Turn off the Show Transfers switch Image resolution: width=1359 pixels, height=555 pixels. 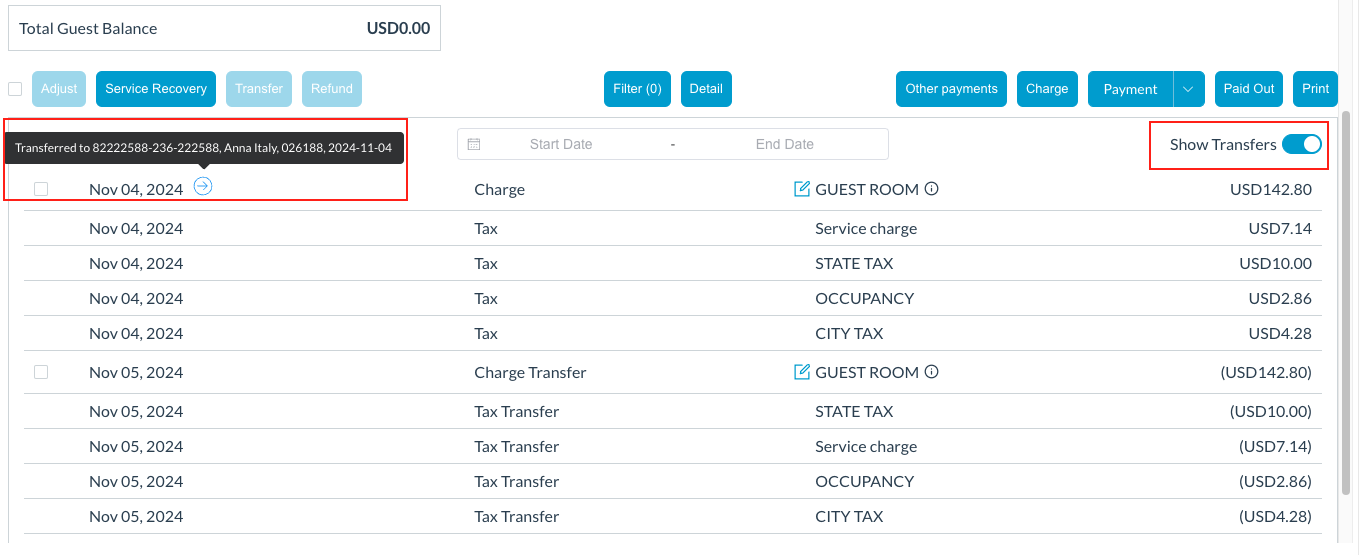(x=1301, y=145)
